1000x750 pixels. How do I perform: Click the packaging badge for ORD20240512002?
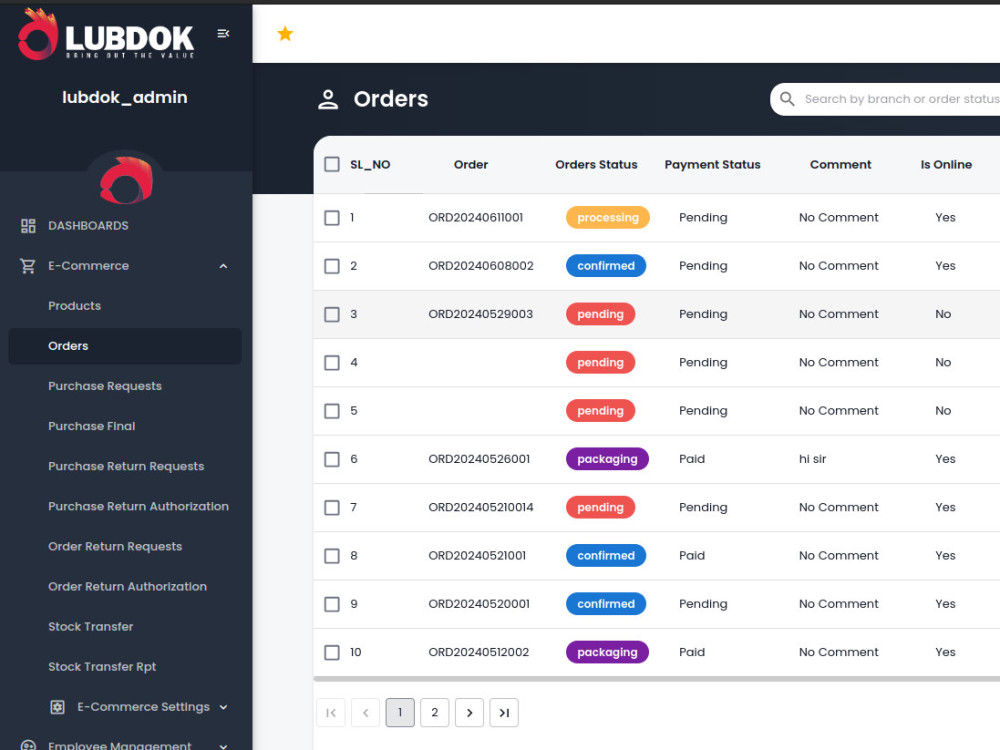607,652
